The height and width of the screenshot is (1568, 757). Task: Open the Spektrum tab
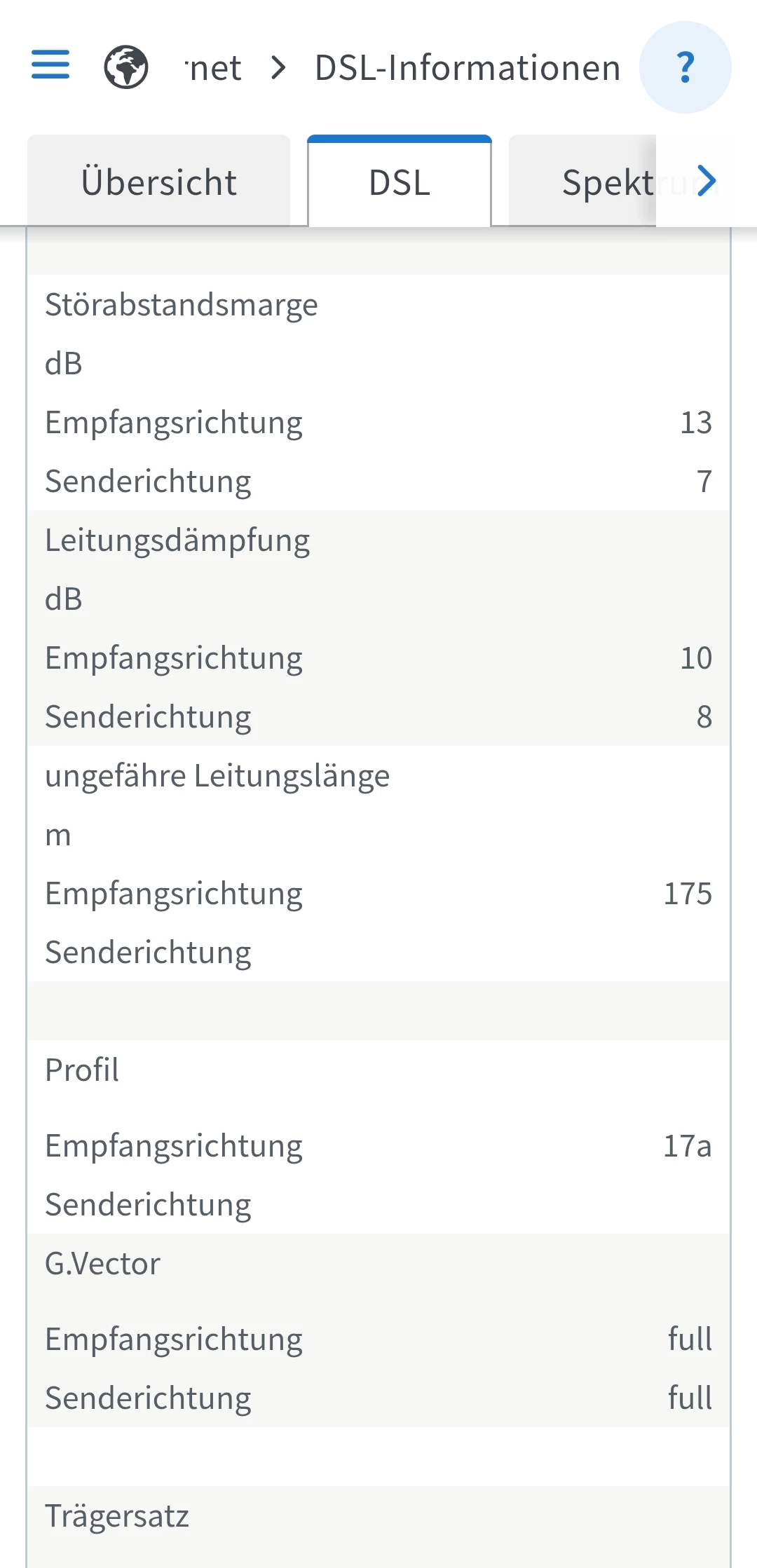tap(607, 182)
